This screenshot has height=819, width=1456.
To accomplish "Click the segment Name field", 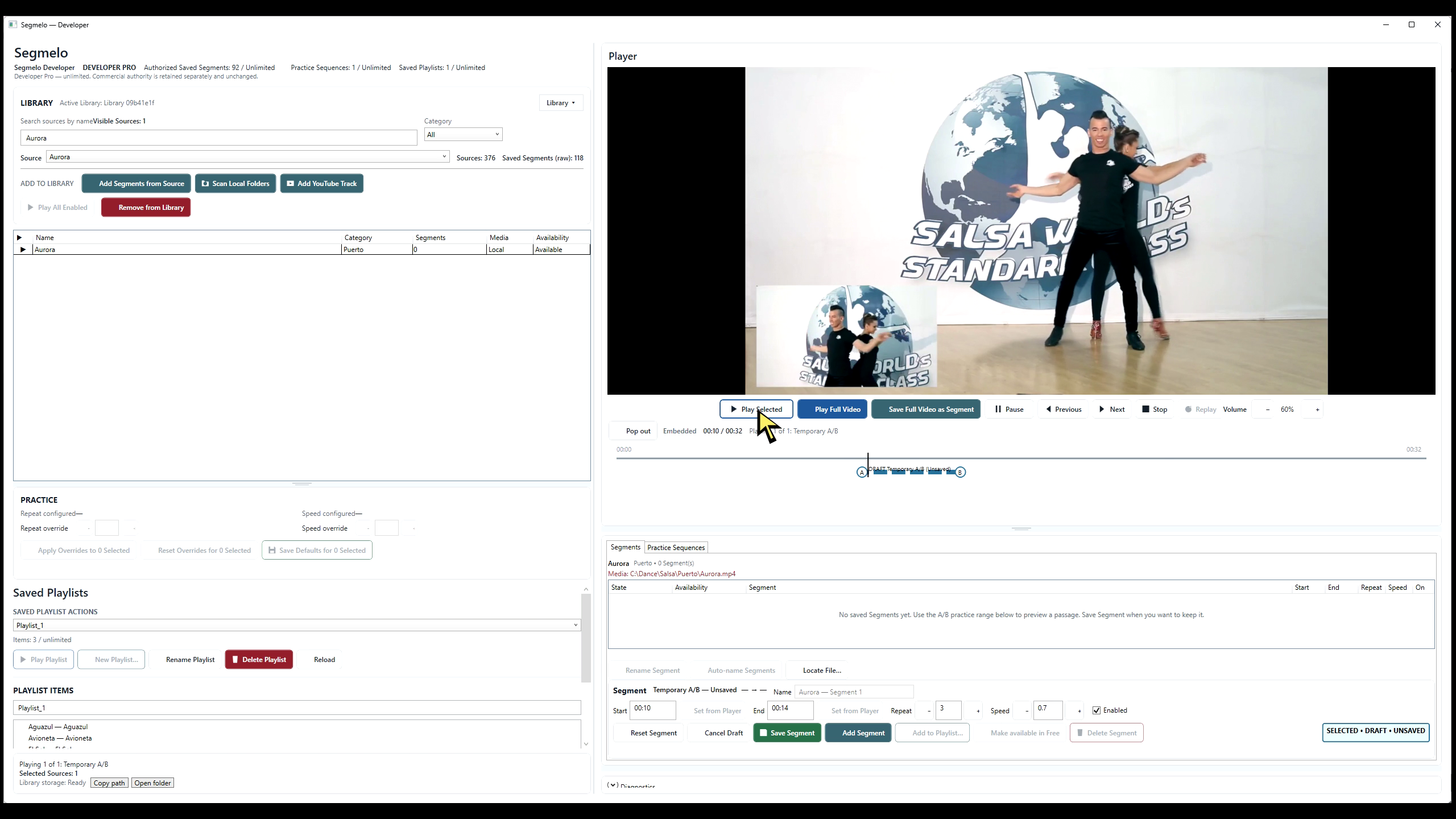I will [854, 692].
